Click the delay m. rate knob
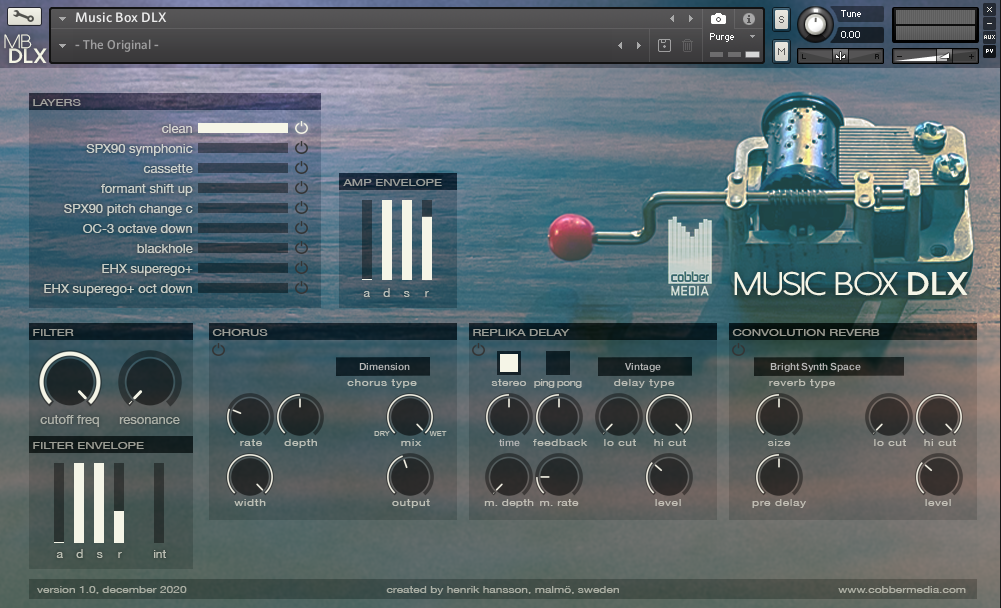Image resolution: width=1001 pixels, height=608 pixels. [x=559, y=476]
